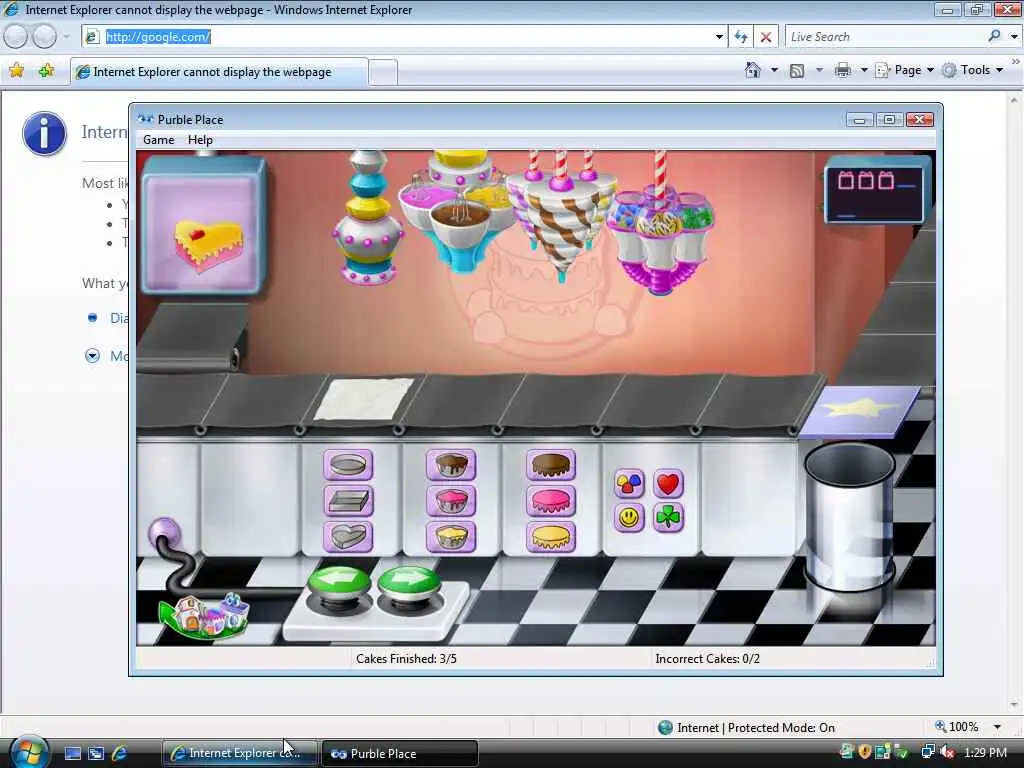Viewport: 1024px width, 768px height.
Task: Open the recent pages dropdown arrow
Action: tap(66, 37)
